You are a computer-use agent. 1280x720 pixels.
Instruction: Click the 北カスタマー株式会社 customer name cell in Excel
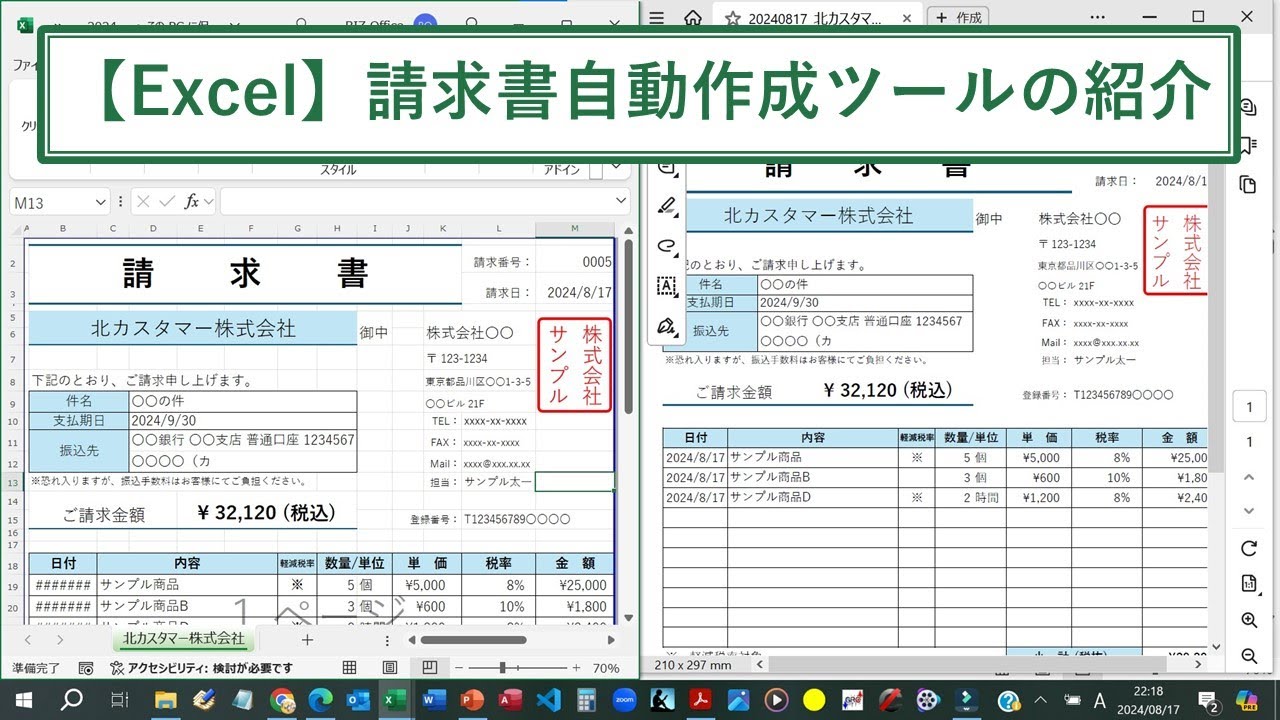tap(193, 327)
